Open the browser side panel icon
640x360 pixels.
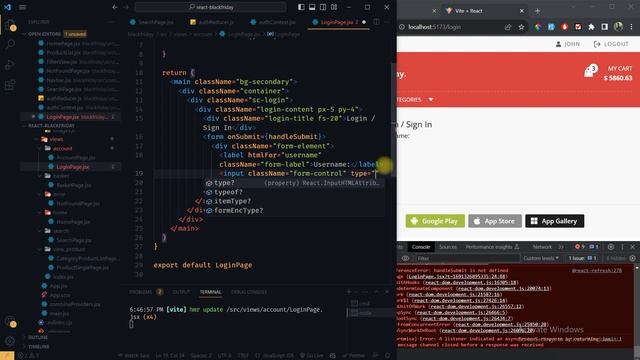(x=604, y=27)
